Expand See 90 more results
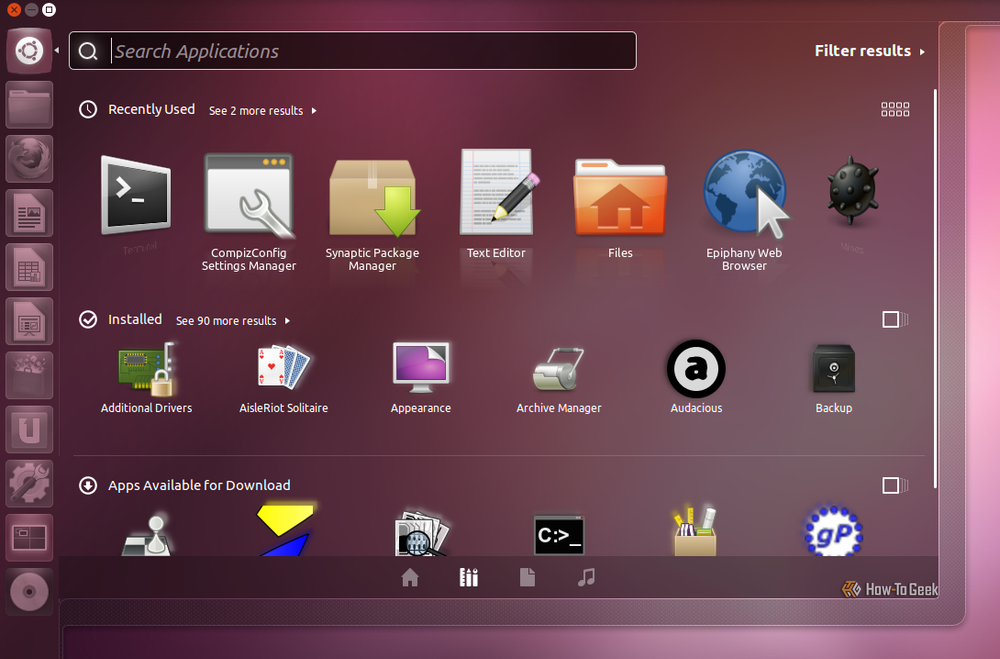This screenshot has height=659, width=1000. 233,321
